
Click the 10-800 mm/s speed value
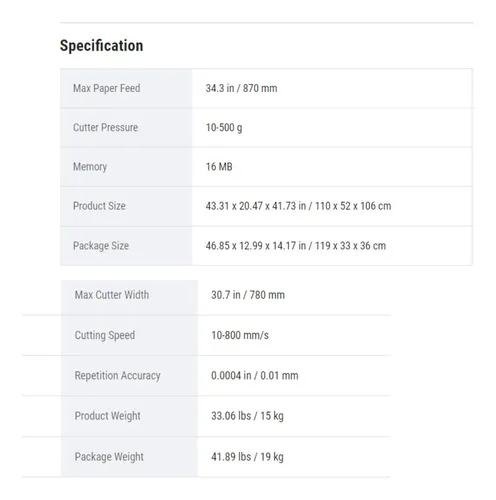[x=240, y=335]
